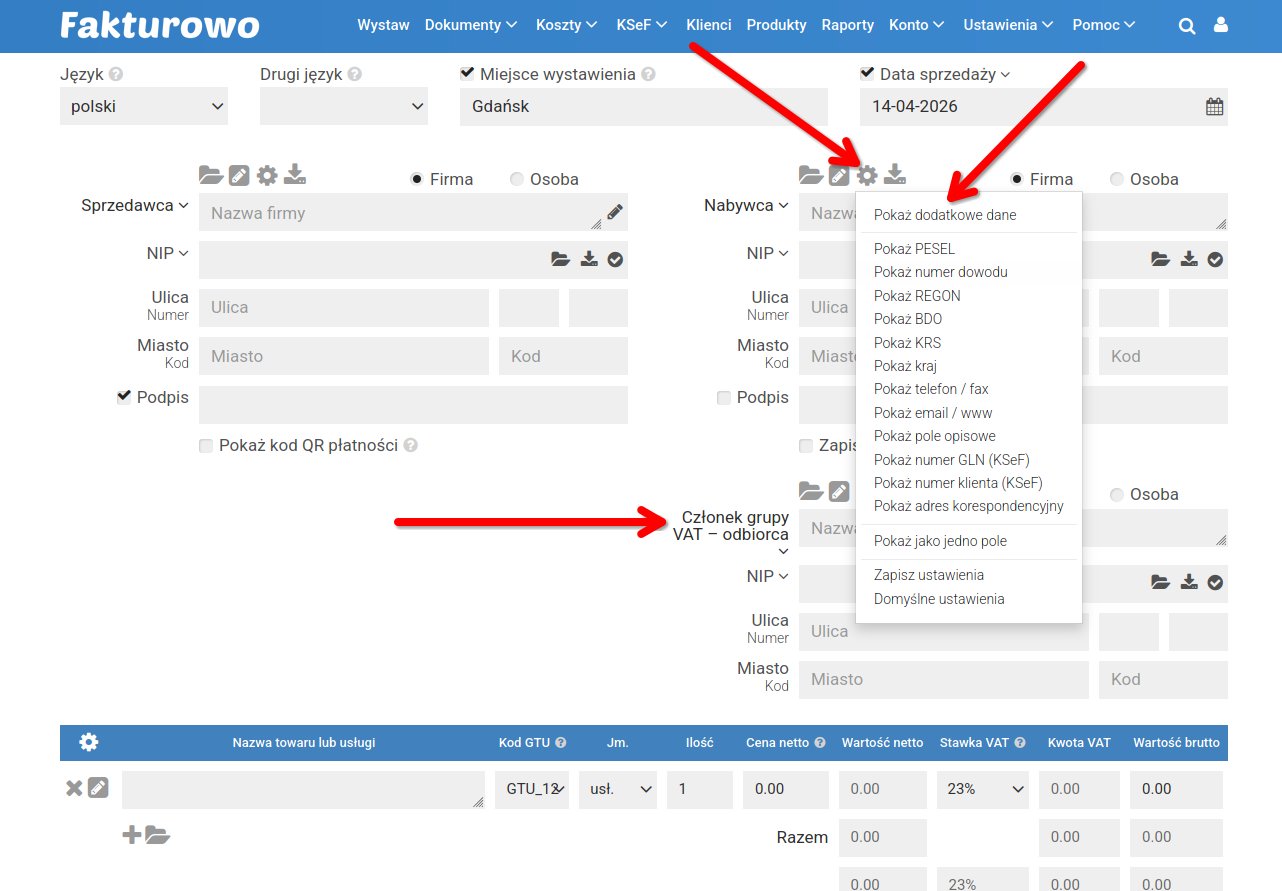Open the unit dropdown showing usł.

pyautogui.click(x=620, y=789)
